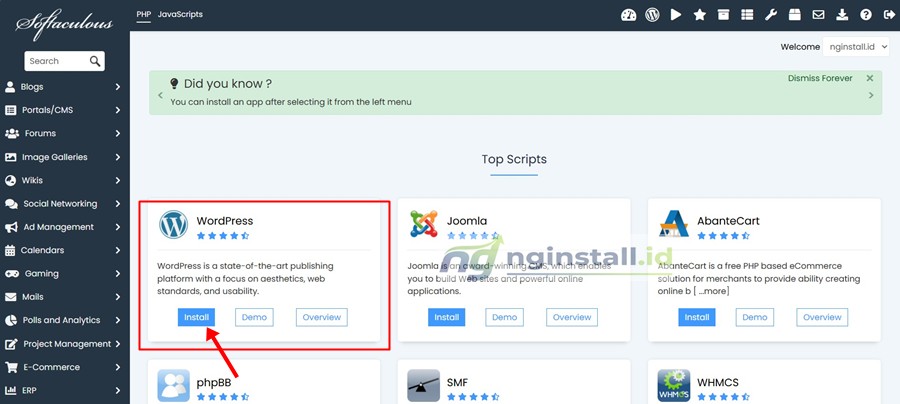Click the Gaming controller icon in sidebar

click(x=11, y=274)
